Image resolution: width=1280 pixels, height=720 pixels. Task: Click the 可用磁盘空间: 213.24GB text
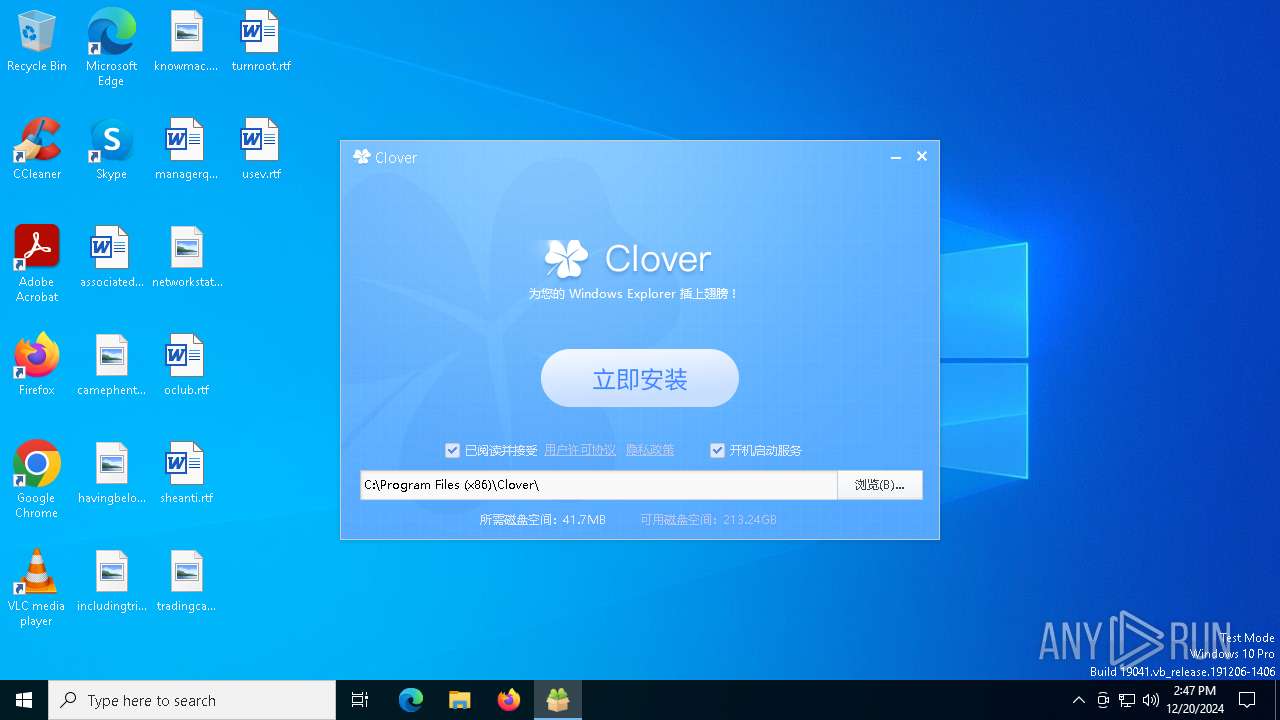pyautogui.click(x=709, y=520)
